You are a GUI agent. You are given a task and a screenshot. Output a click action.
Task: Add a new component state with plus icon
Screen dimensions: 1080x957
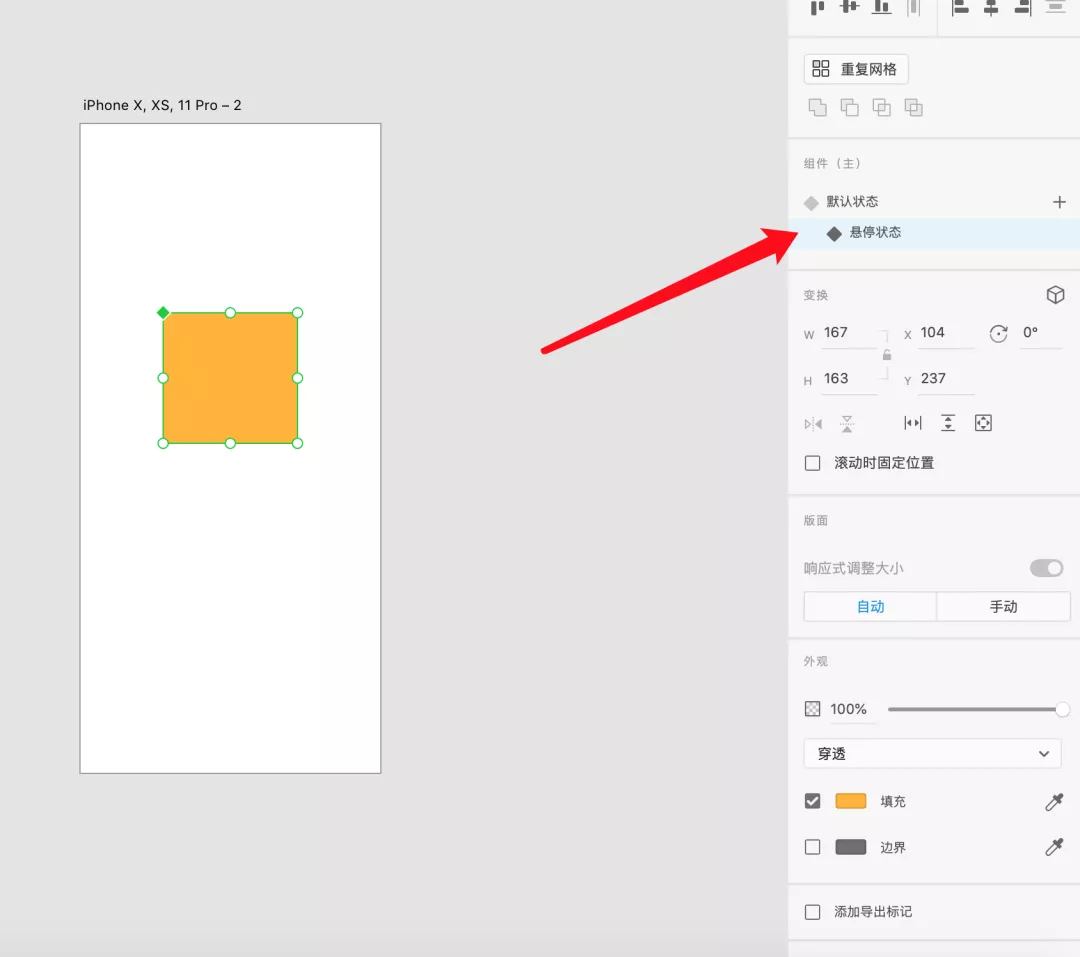pyautogui.click(x=1059, y=202)
